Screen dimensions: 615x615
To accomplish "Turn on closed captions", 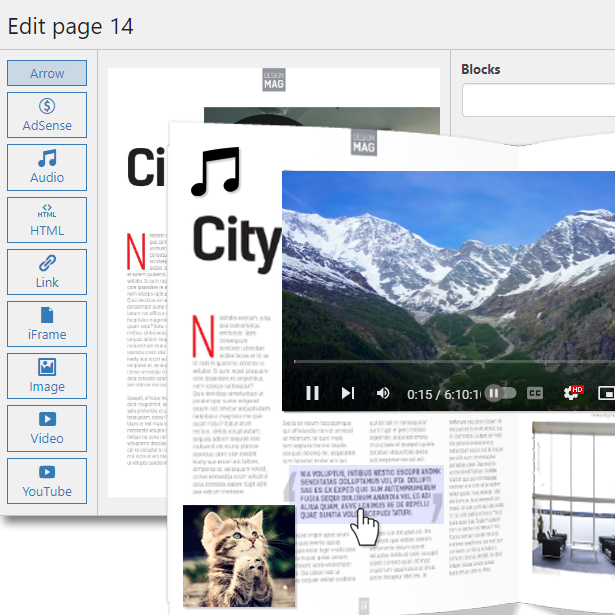I will pyautogui.click(x=535, y=393).
